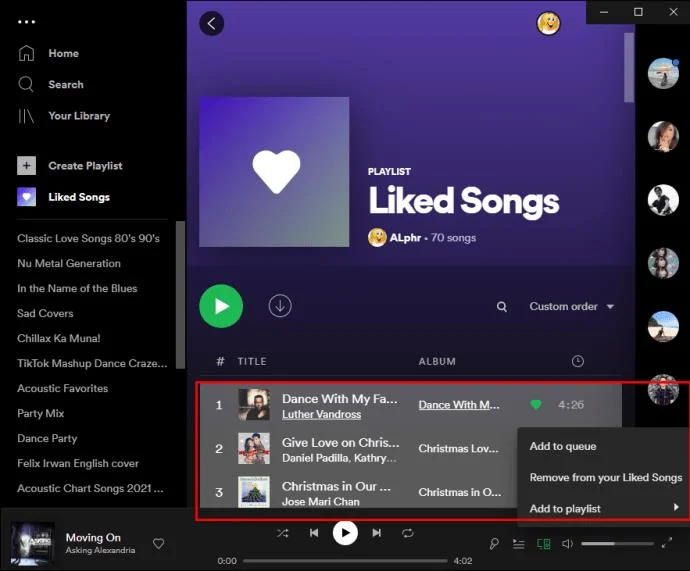Click Moving On track title
690x571 pixels.
(x=93, y=538)
